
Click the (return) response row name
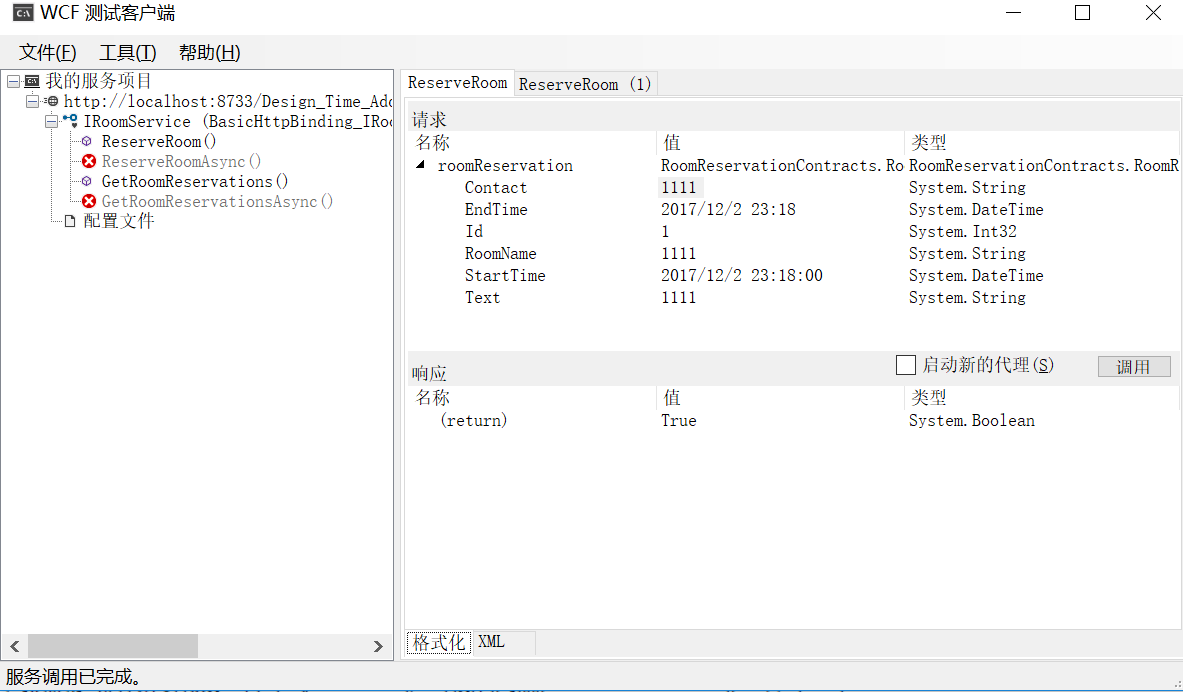pyautogui.click(x=473, y=420)
